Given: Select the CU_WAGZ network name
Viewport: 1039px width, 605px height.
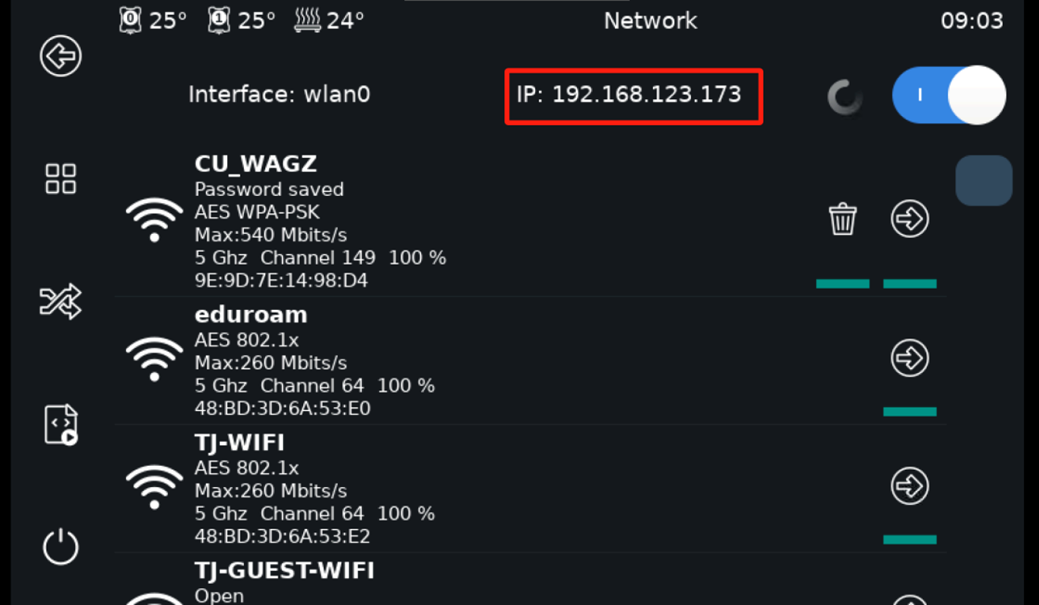Looking at the screenshot, I should point(256,164).
